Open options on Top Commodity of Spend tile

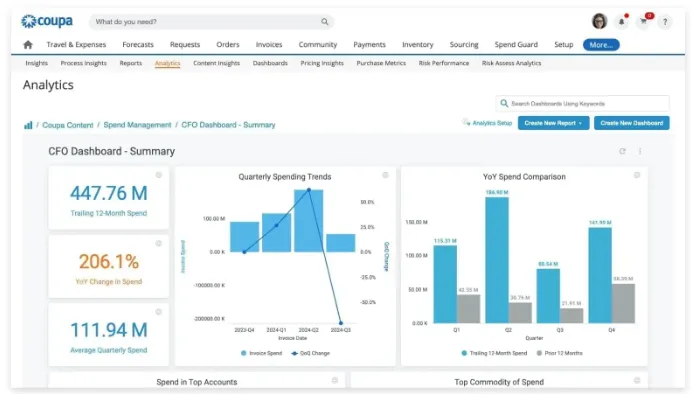tap(637, 380)
